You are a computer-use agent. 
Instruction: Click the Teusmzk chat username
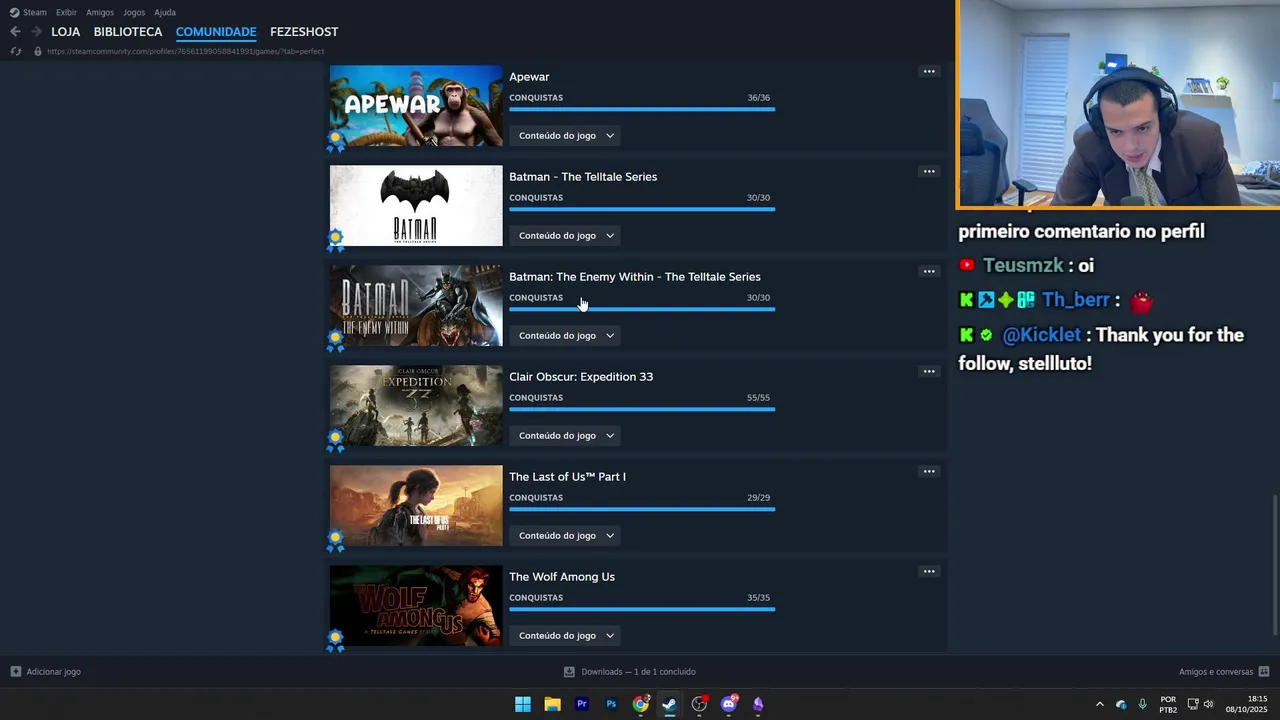1023,266
